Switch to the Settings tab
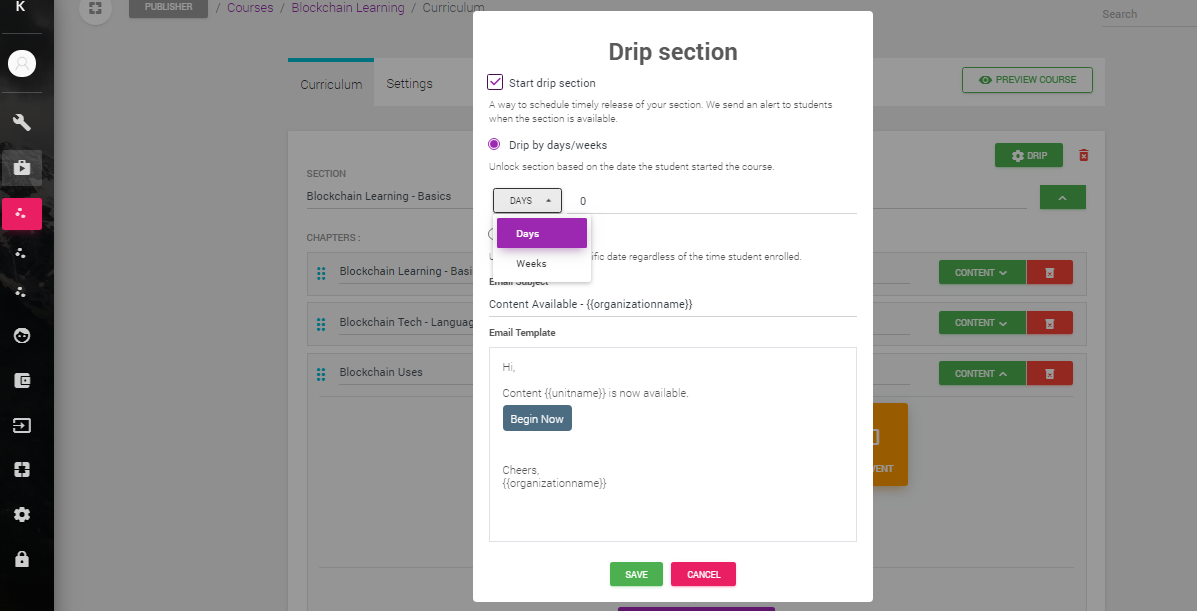 409,83
